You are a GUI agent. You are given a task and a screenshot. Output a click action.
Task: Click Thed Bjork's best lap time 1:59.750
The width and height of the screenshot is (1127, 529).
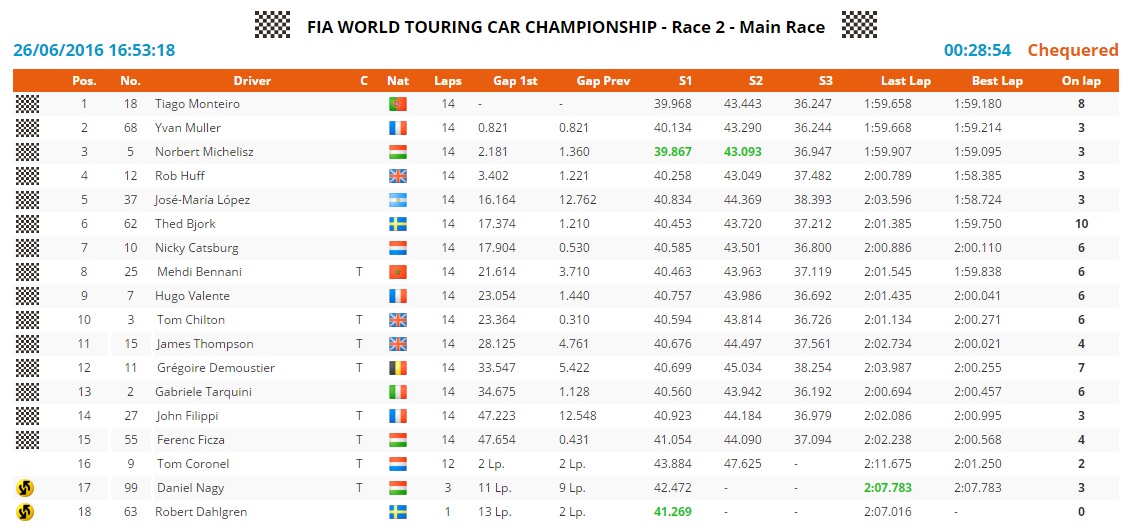pyautogui.click(x=978, y=224)
